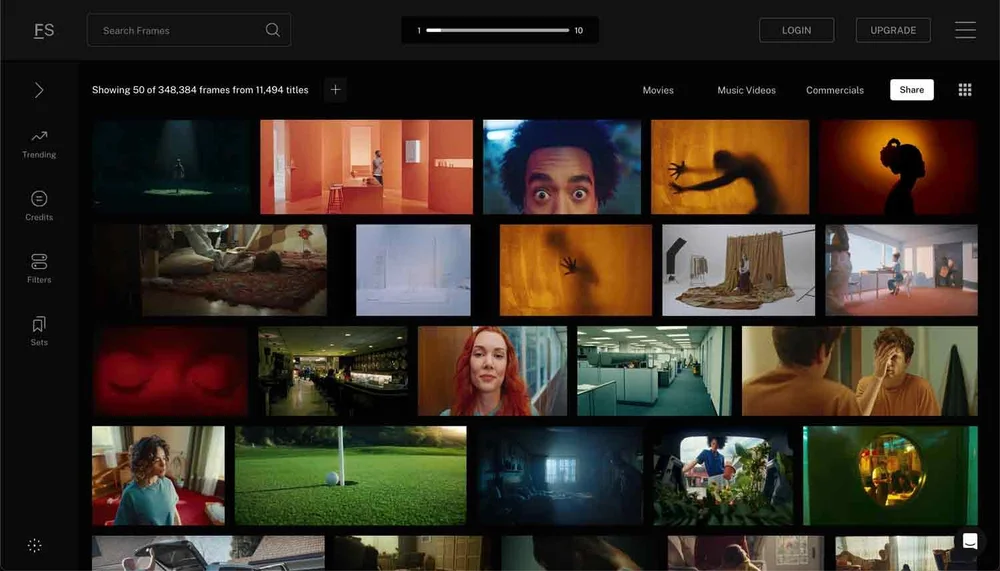Open the Credits section
Viewport: 1000px width, 571px height.
coord(39,206)
